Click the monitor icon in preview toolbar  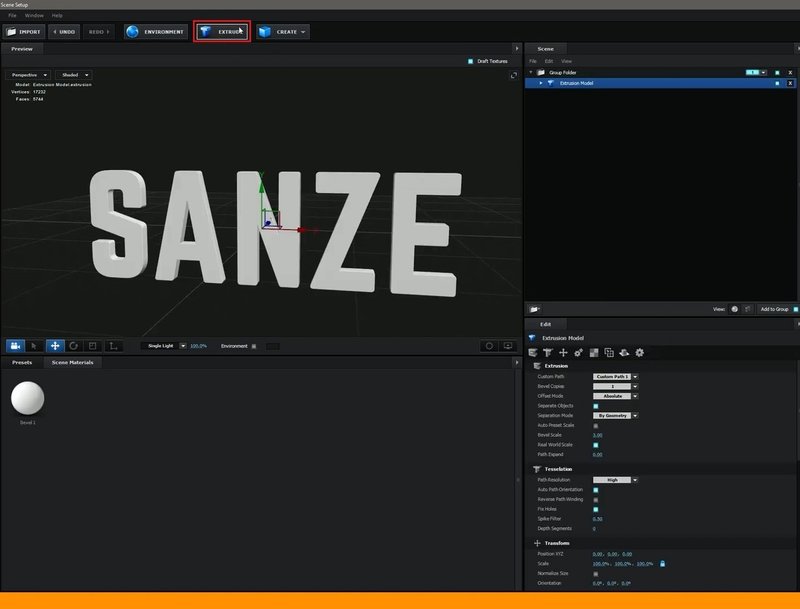(508, 346)
